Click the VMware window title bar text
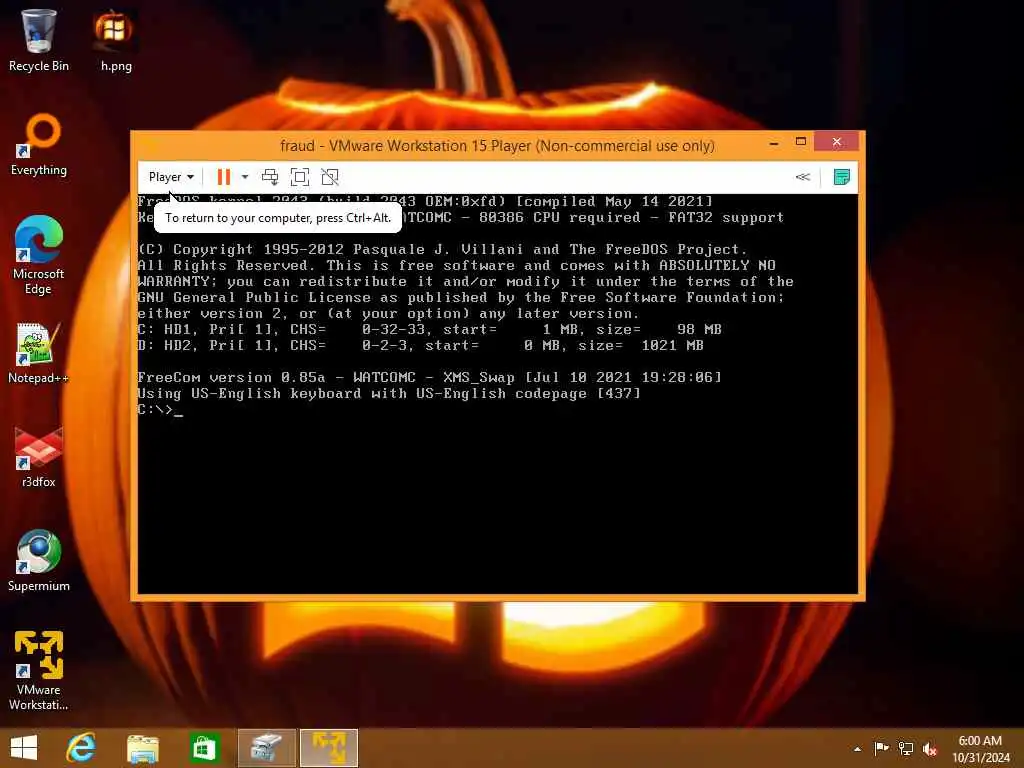The image size is (1024, 768). [x=497, y=146]
